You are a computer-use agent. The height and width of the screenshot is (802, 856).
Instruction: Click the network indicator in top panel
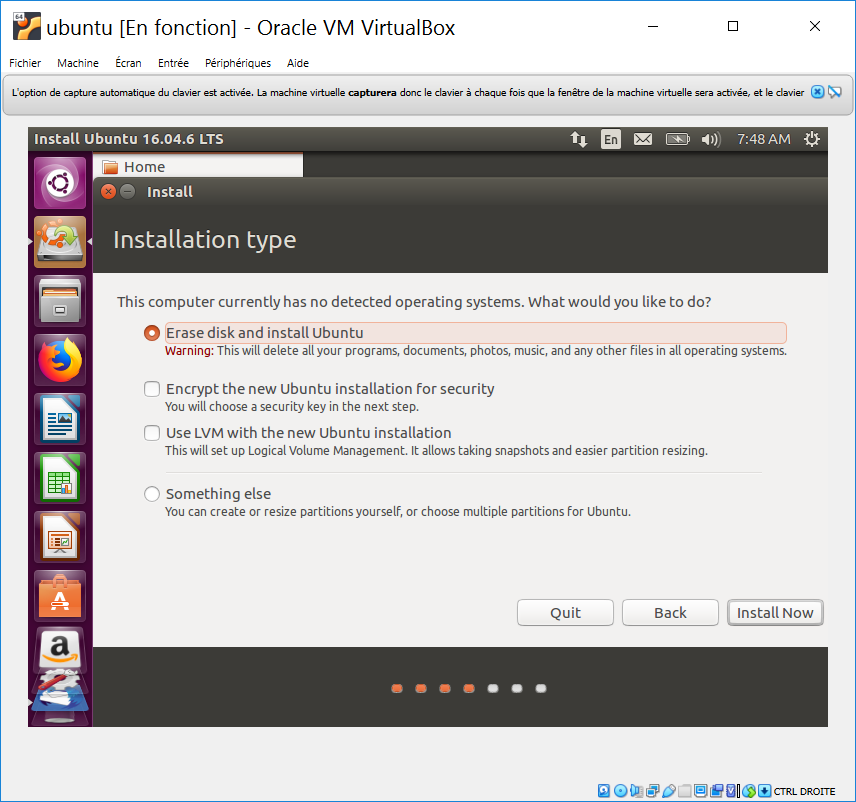[579, 139]
